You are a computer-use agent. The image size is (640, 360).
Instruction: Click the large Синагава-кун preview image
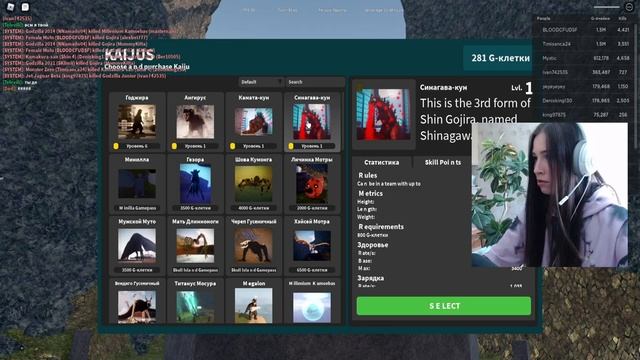tap(383, 114)
